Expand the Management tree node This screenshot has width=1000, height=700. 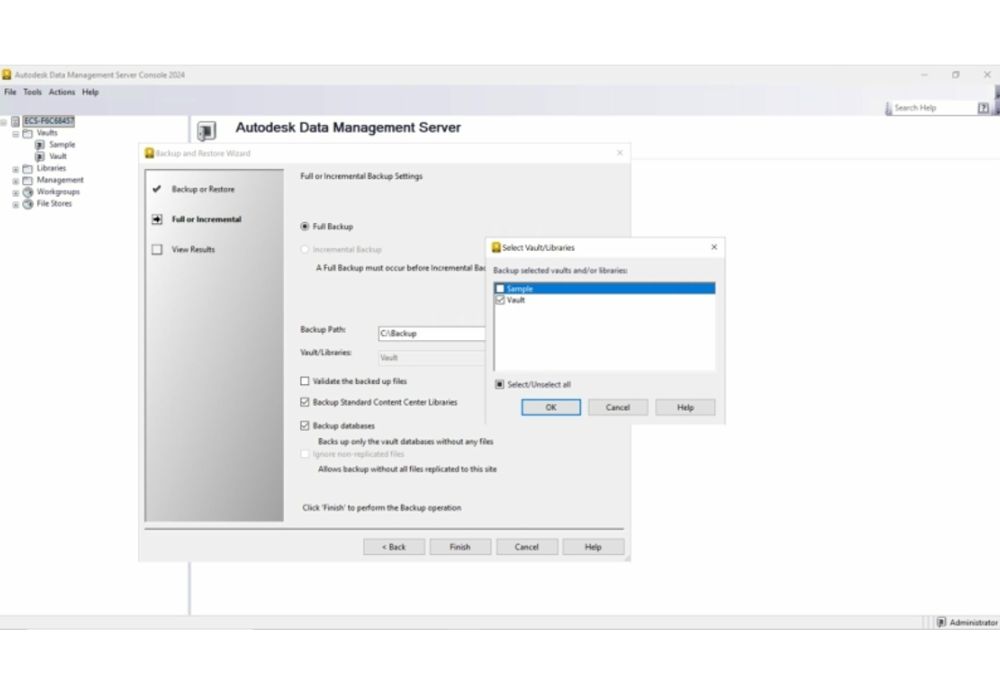coord(13,180)
